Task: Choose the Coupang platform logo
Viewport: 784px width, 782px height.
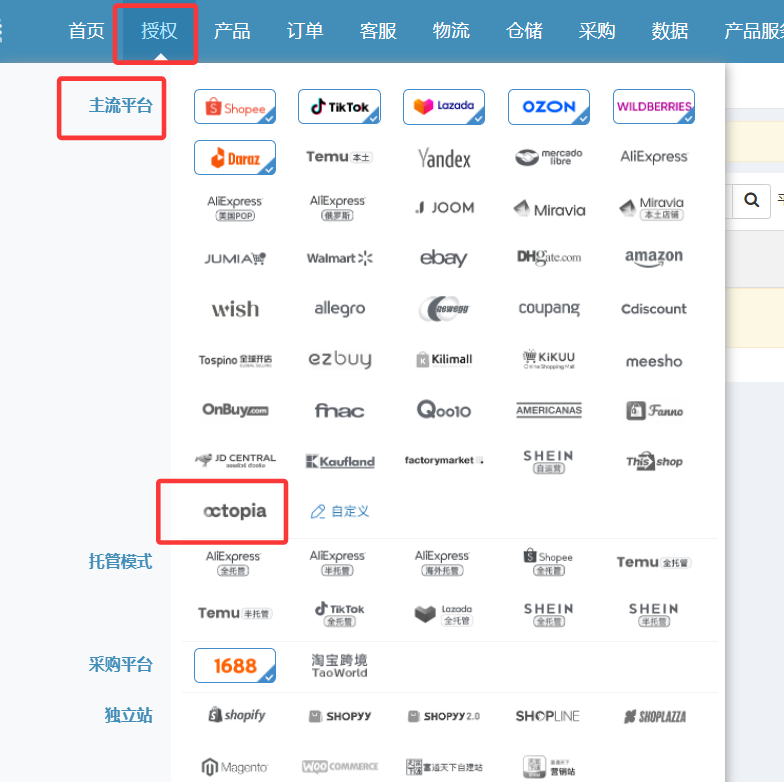Action: pyautogui.click(x=549, y=308)
